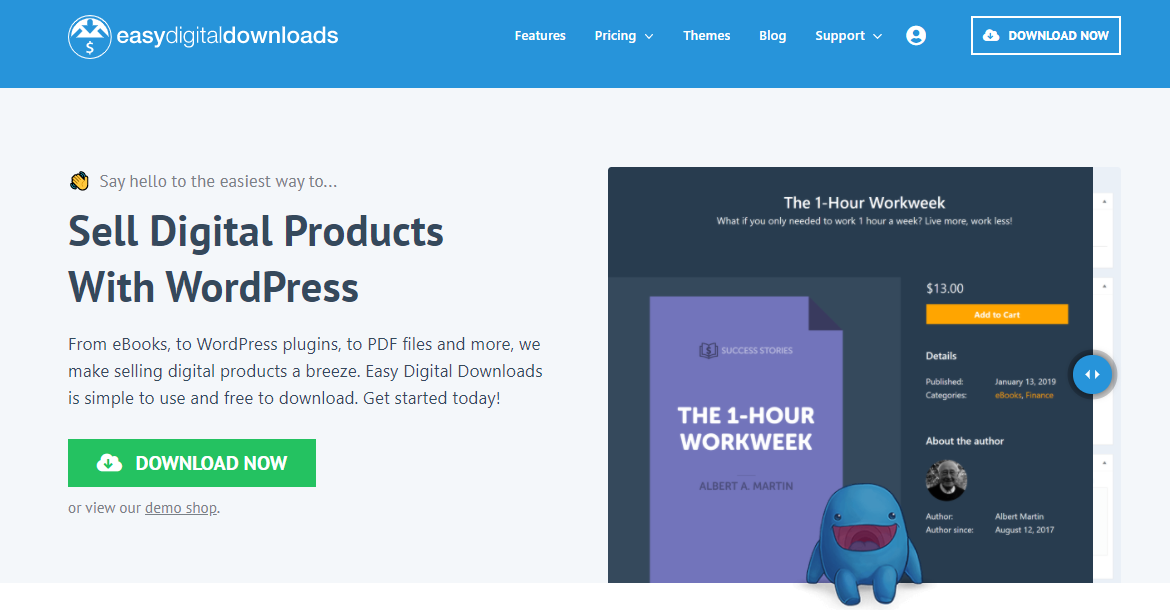Click the outlined header Download Now button
Screen dimensions: 1170x610
pyautogui.click(x=1045, y=35)
